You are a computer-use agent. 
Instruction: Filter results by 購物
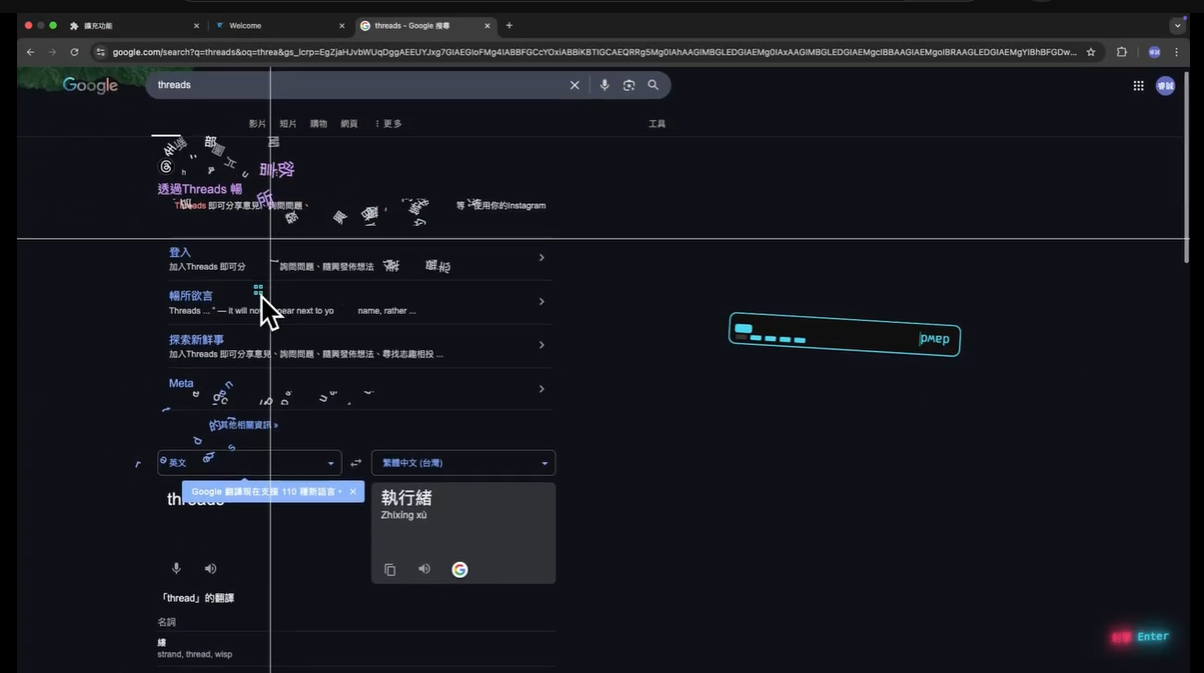(318, 124)
